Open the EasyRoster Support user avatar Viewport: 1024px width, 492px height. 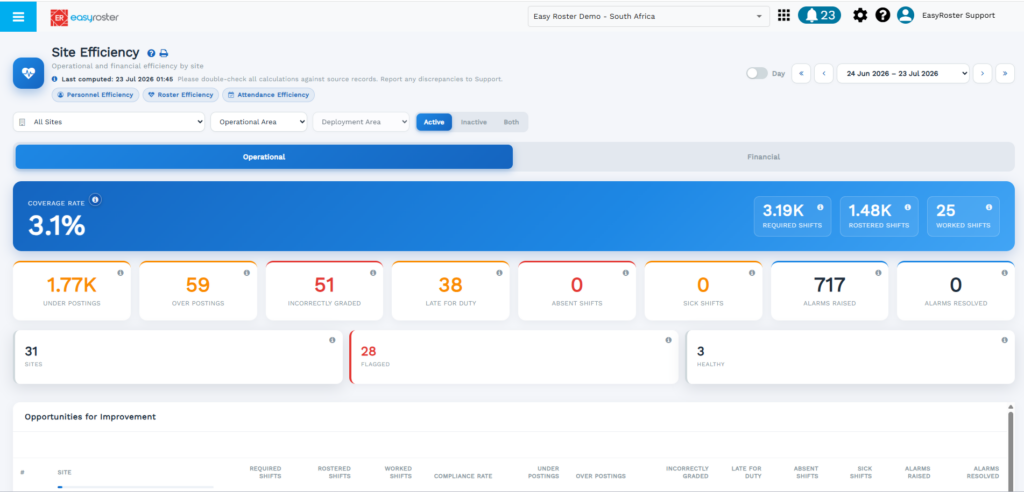pyautogui.click(x=905, y=15)
